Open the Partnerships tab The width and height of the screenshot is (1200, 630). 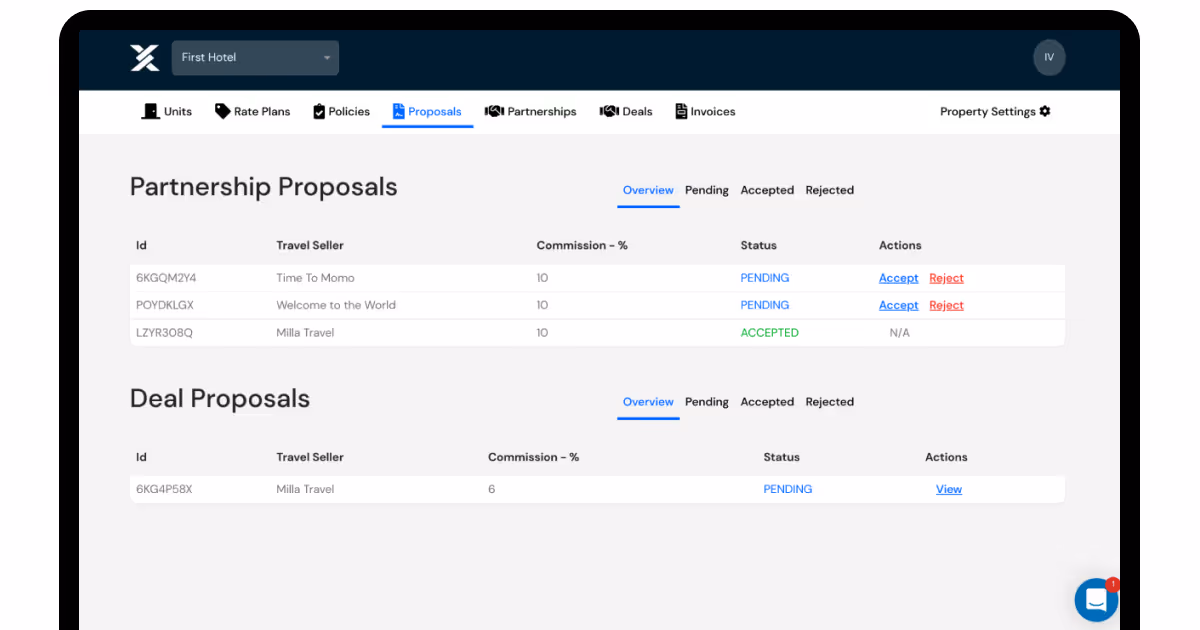tap(530, 111)
